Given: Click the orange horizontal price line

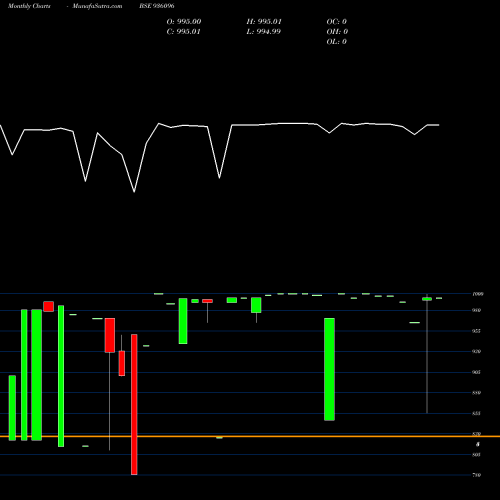Looking at the screenshot, I should 250,436.
